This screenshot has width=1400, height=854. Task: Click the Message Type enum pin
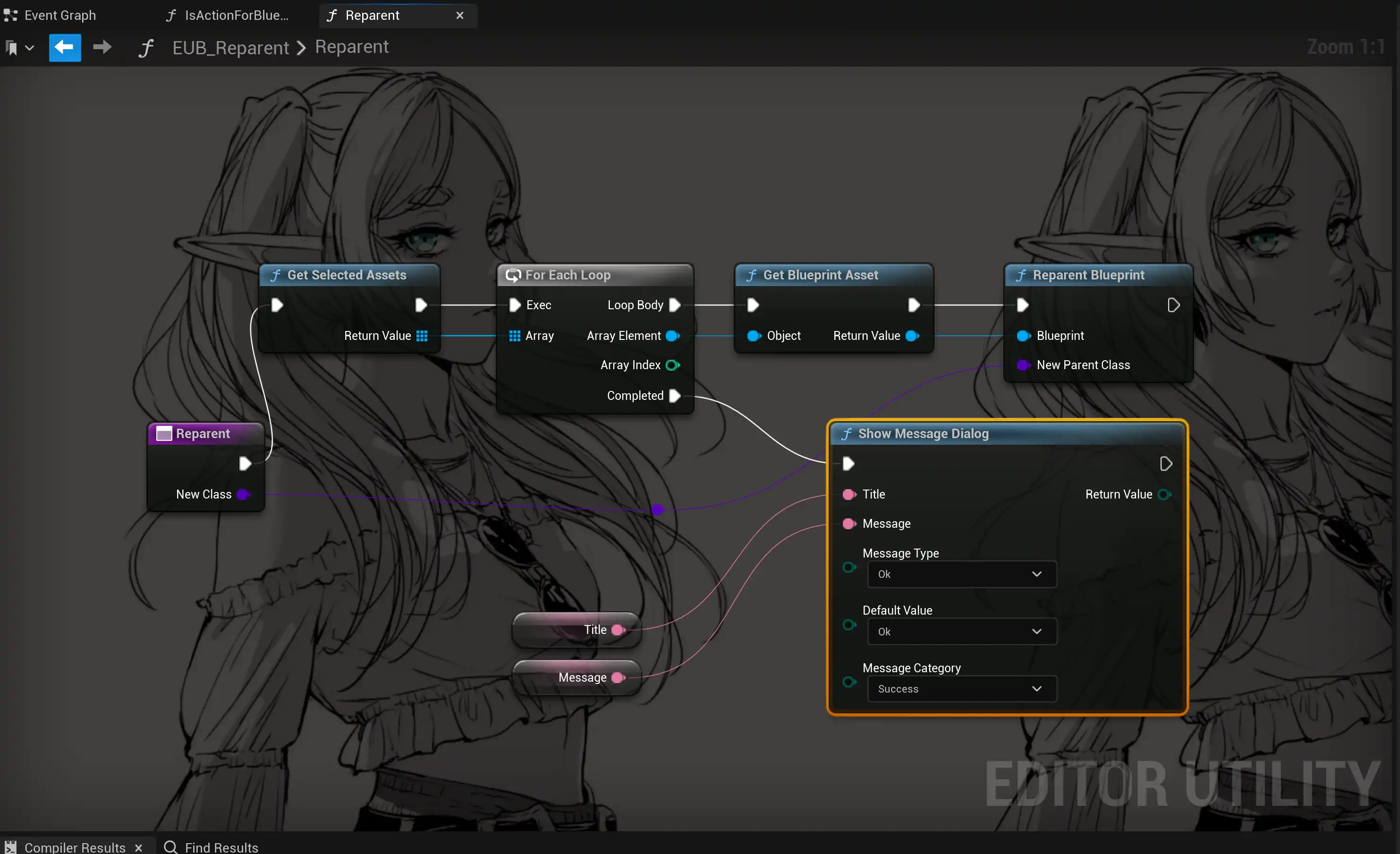849,567
